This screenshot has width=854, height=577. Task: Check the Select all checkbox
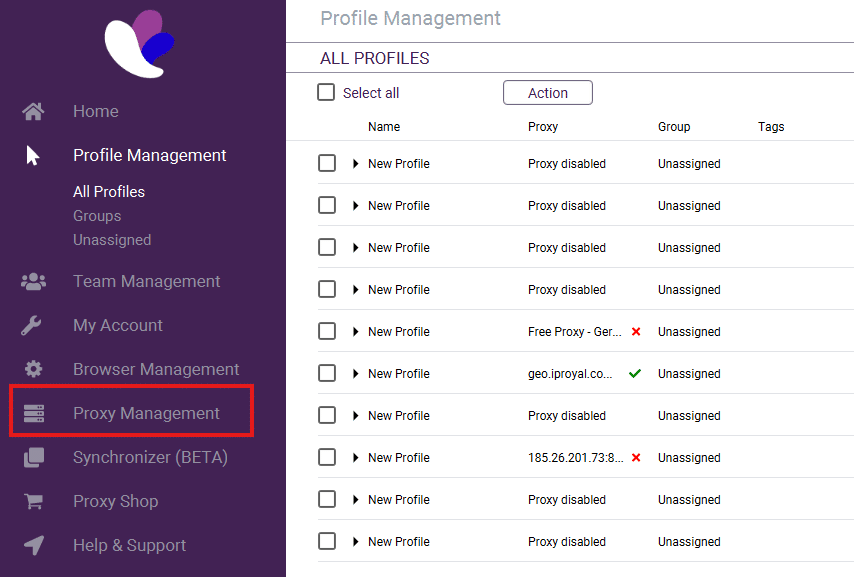[326, 92]
